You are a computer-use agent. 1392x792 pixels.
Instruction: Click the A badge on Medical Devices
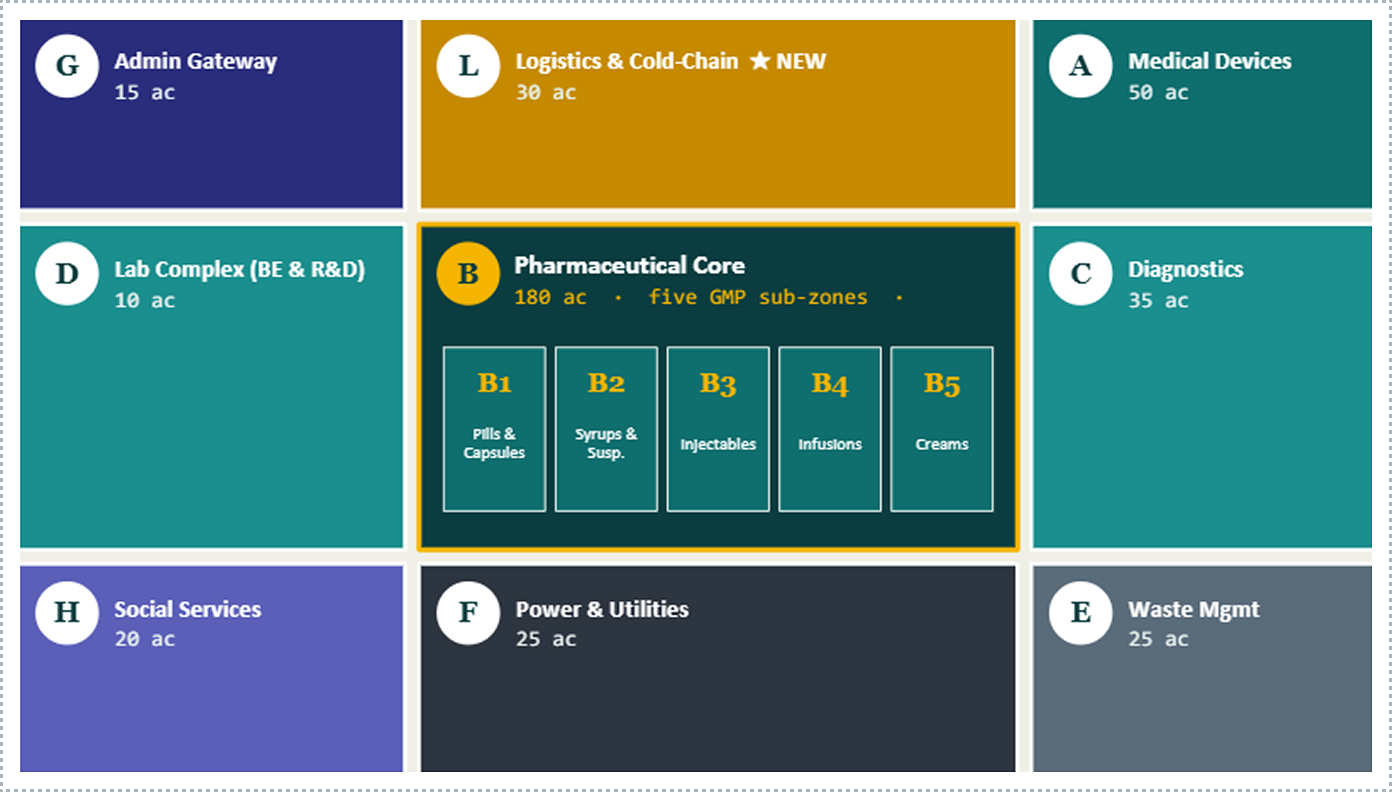click(x=1081, y=66)
